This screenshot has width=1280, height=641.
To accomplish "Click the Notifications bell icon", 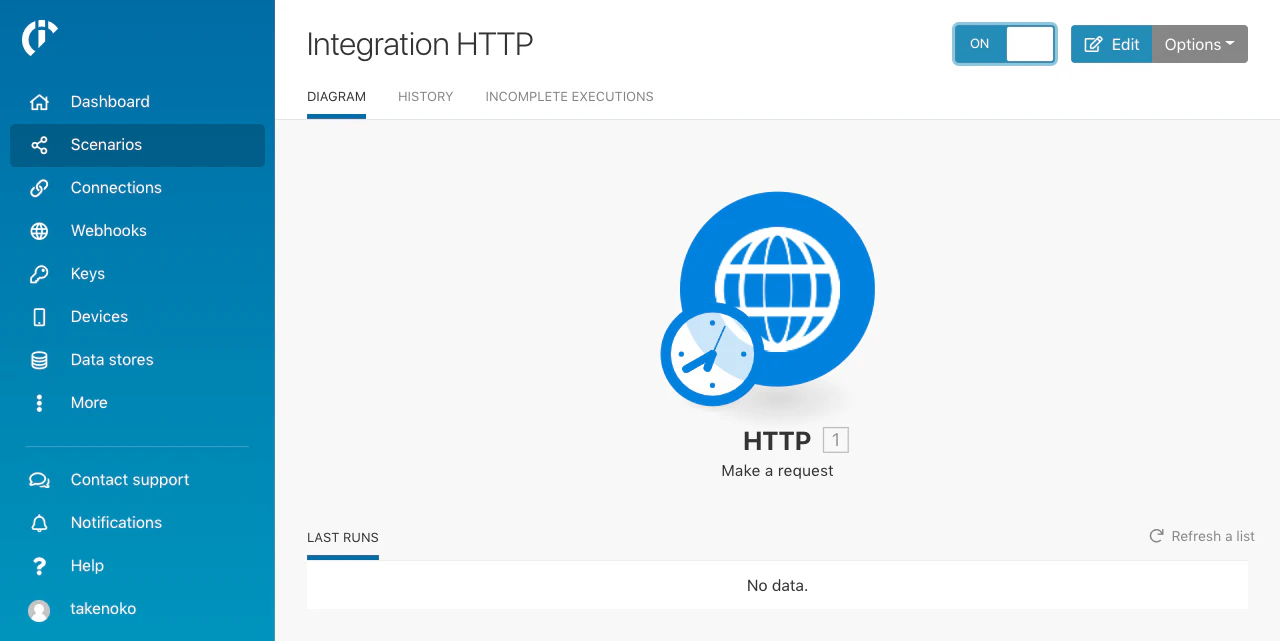I will tap(39, 523).
